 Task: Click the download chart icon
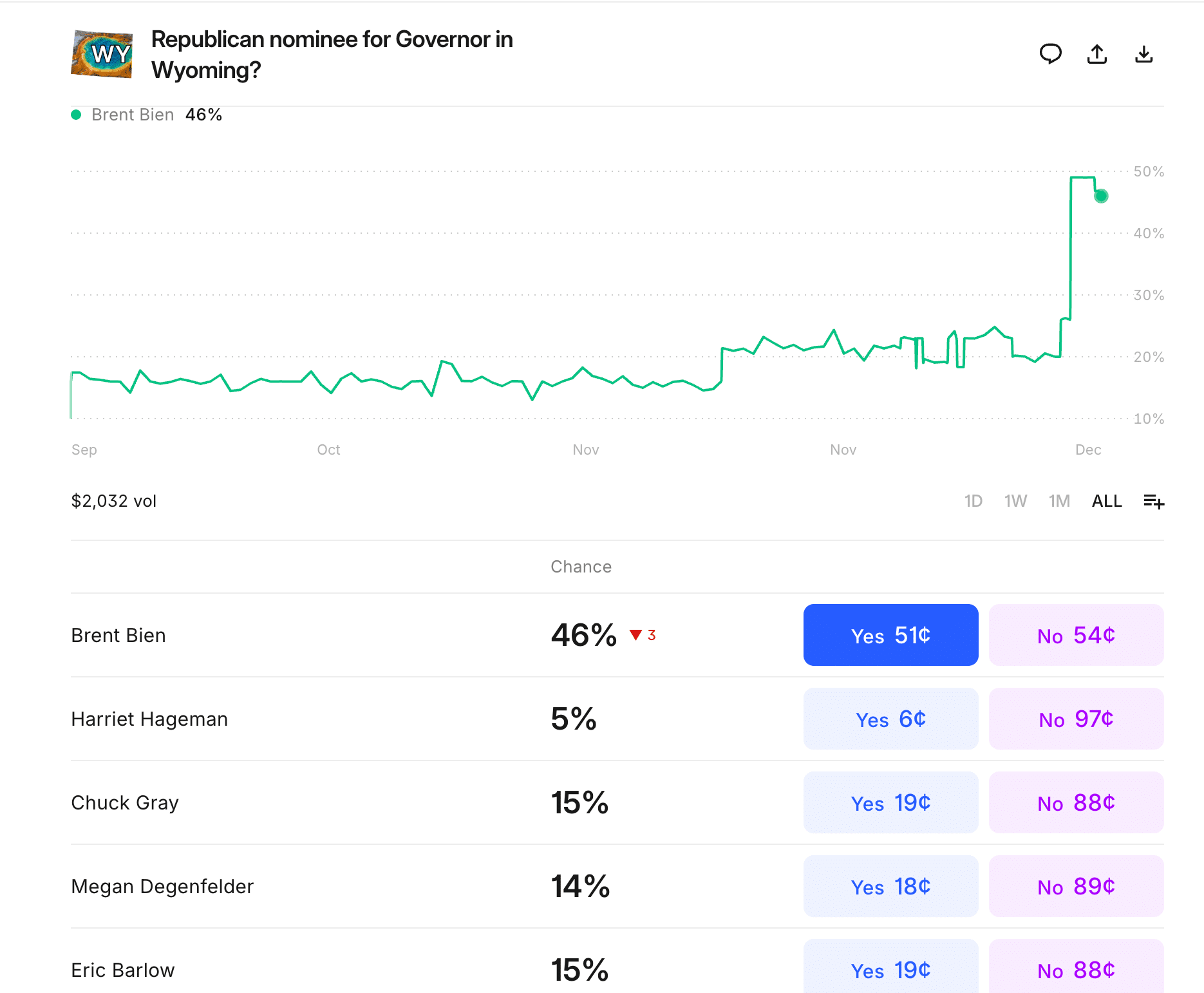click(x=1143, y=54)
